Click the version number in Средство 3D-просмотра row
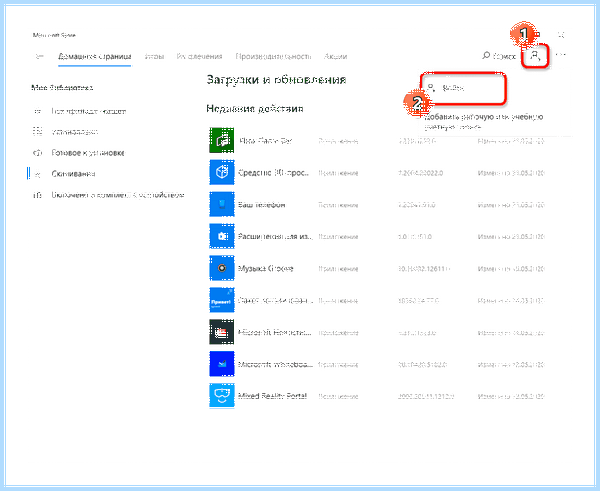This screenshot has width=600, height=491. 421,173
